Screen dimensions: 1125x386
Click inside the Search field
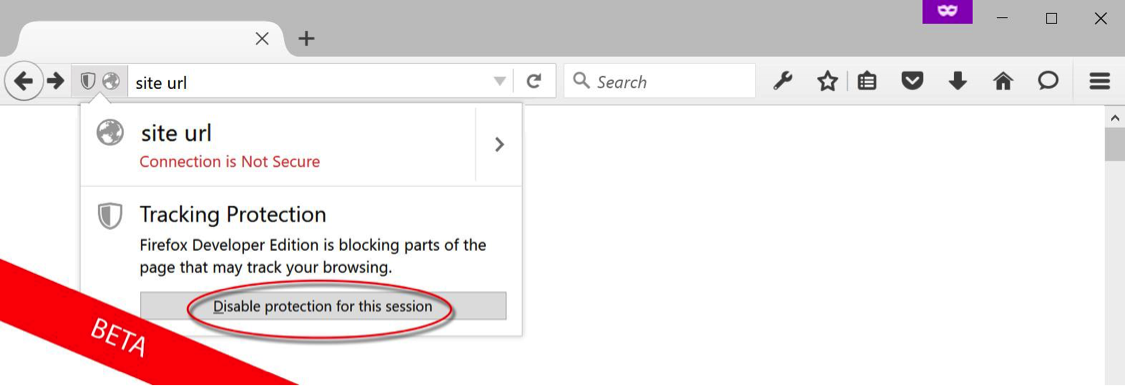(x=659, y=81)
